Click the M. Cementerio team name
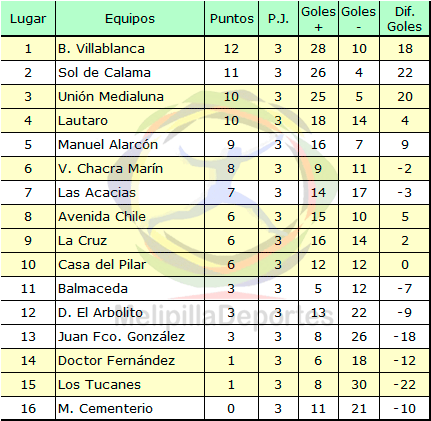431x421 pixels. point(105,409)
